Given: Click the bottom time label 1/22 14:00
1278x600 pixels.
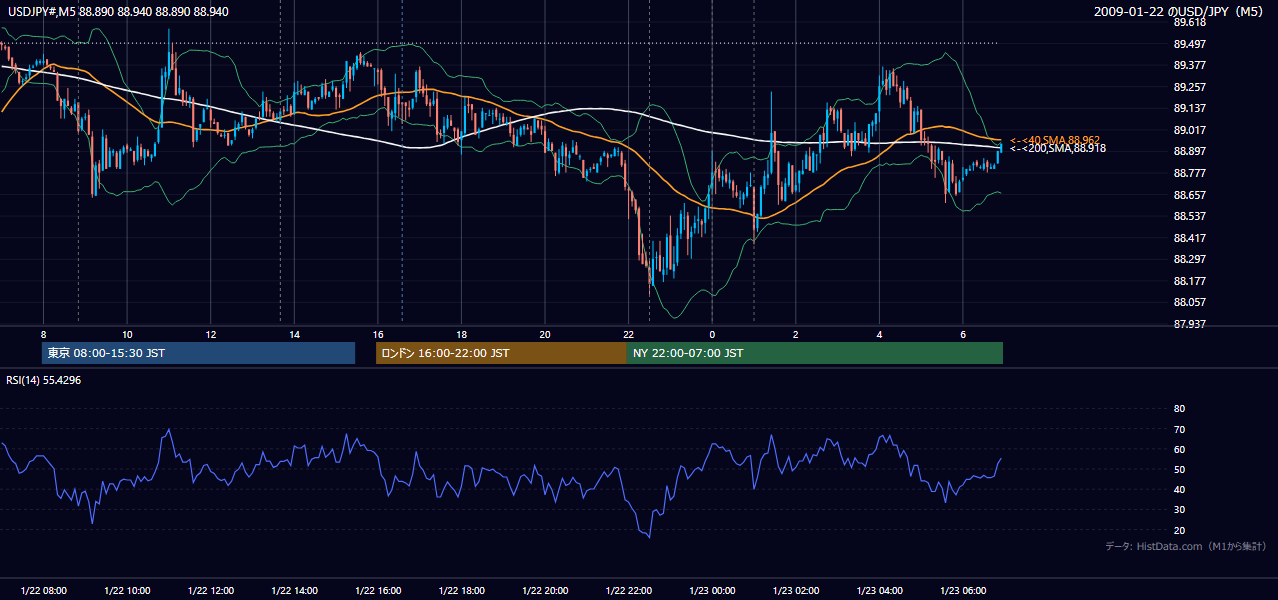Looking at the screenshot, I should [x=294, y=591].
